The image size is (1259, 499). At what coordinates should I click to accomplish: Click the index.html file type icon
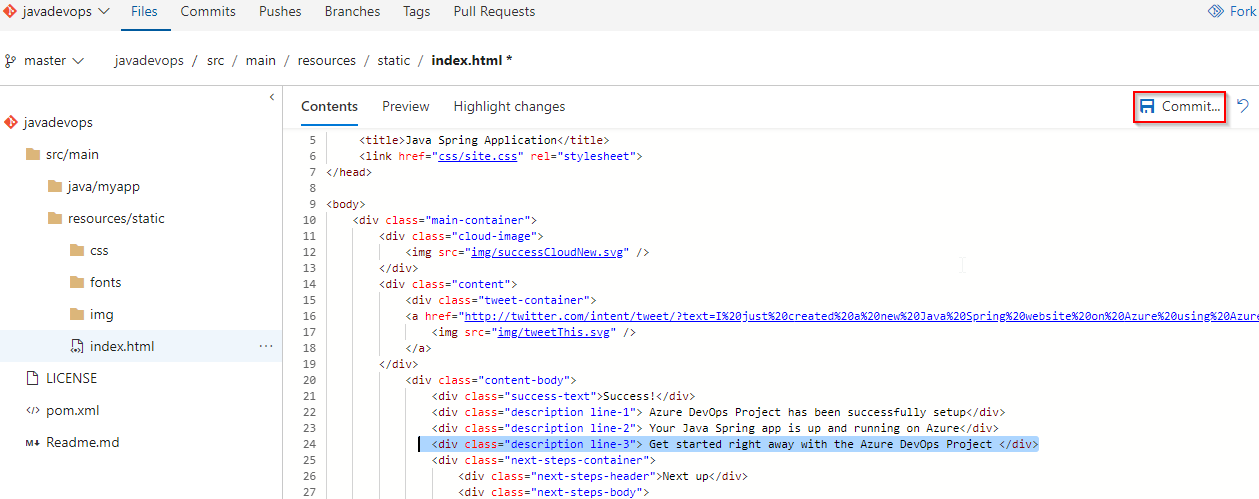[x=77, y=346]
